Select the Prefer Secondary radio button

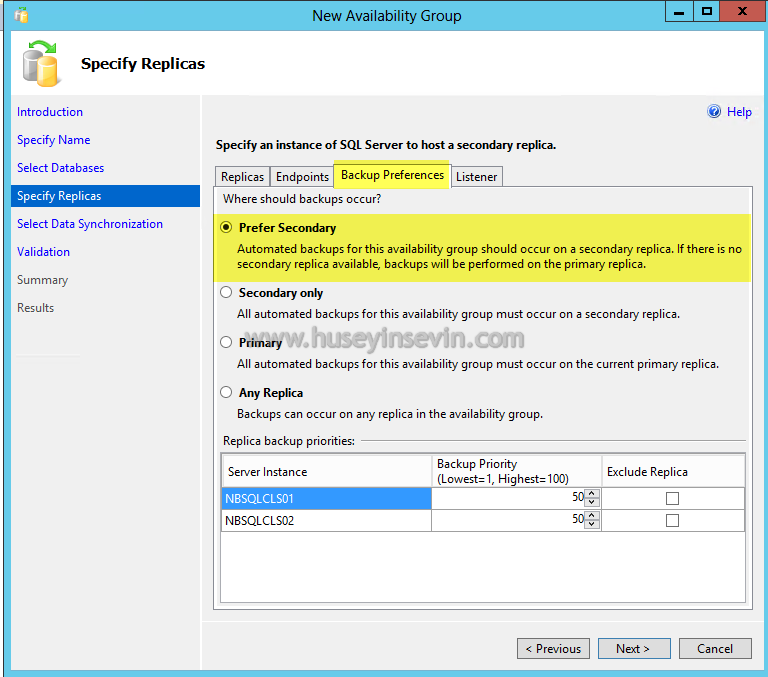pos(226,227)
